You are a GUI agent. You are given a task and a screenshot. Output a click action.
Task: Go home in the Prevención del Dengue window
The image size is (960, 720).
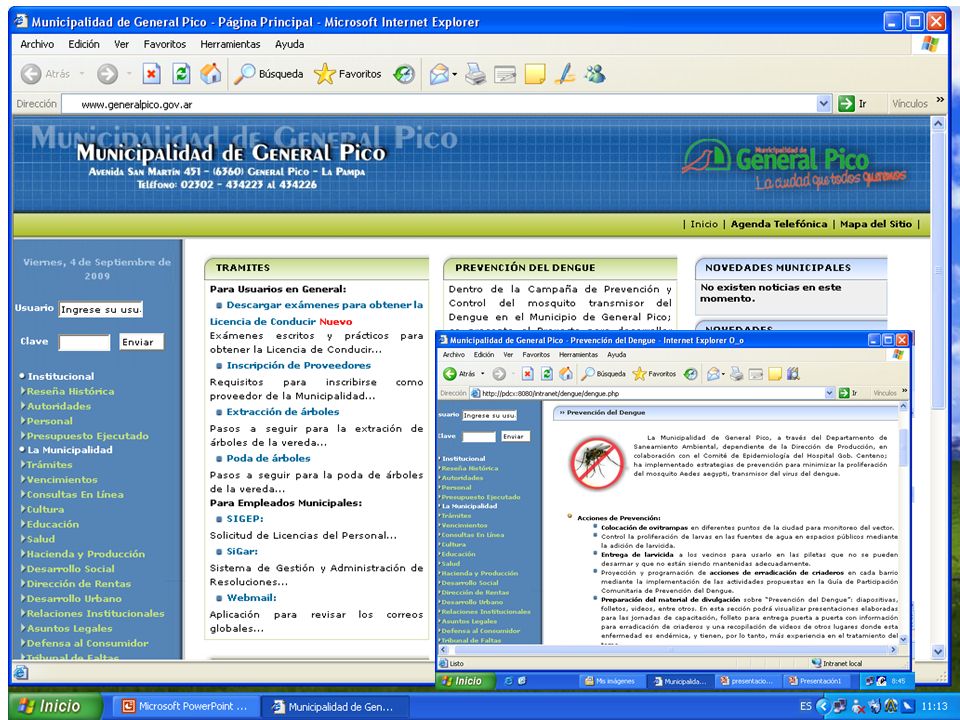[566, 373]
